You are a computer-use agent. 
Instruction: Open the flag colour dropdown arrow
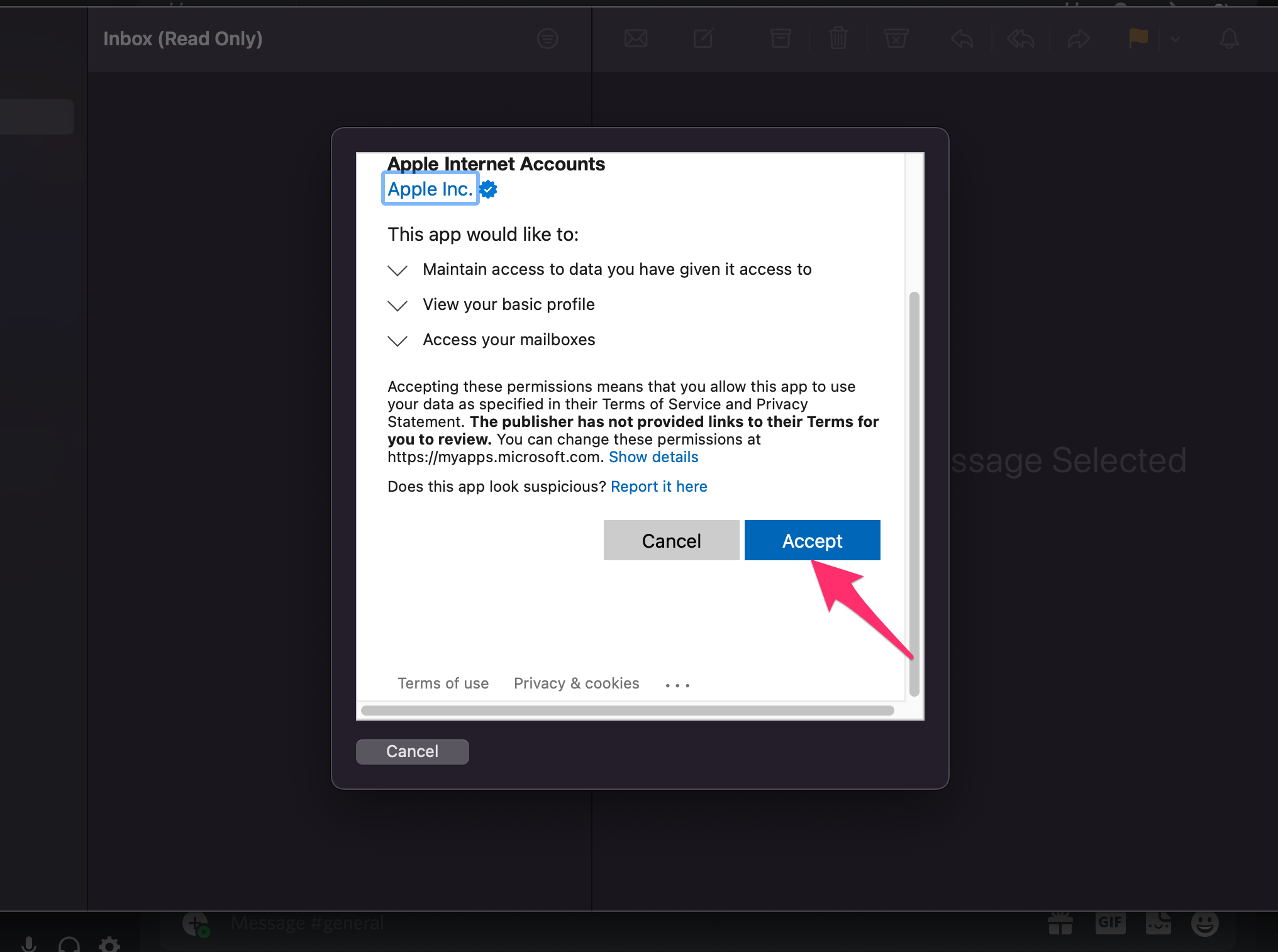pyautogui.click(x=1175, y=40)
